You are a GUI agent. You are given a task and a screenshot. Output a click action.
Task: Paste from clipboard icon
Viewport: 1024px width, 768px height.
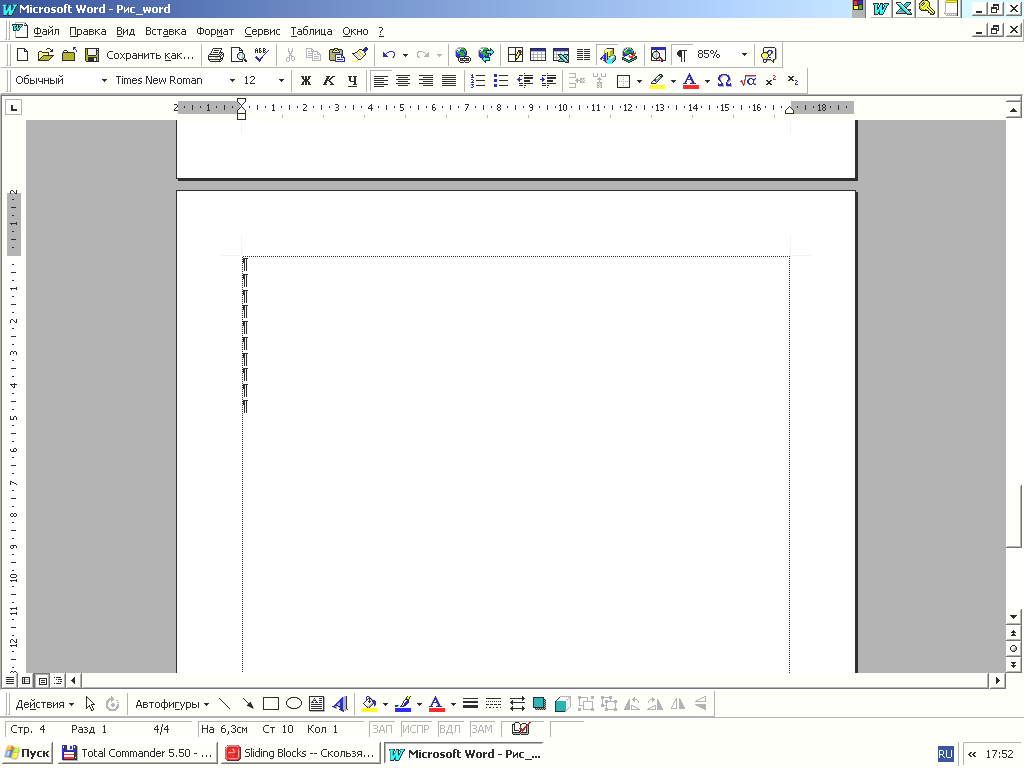pyautogui.click(x=336, y=55)
